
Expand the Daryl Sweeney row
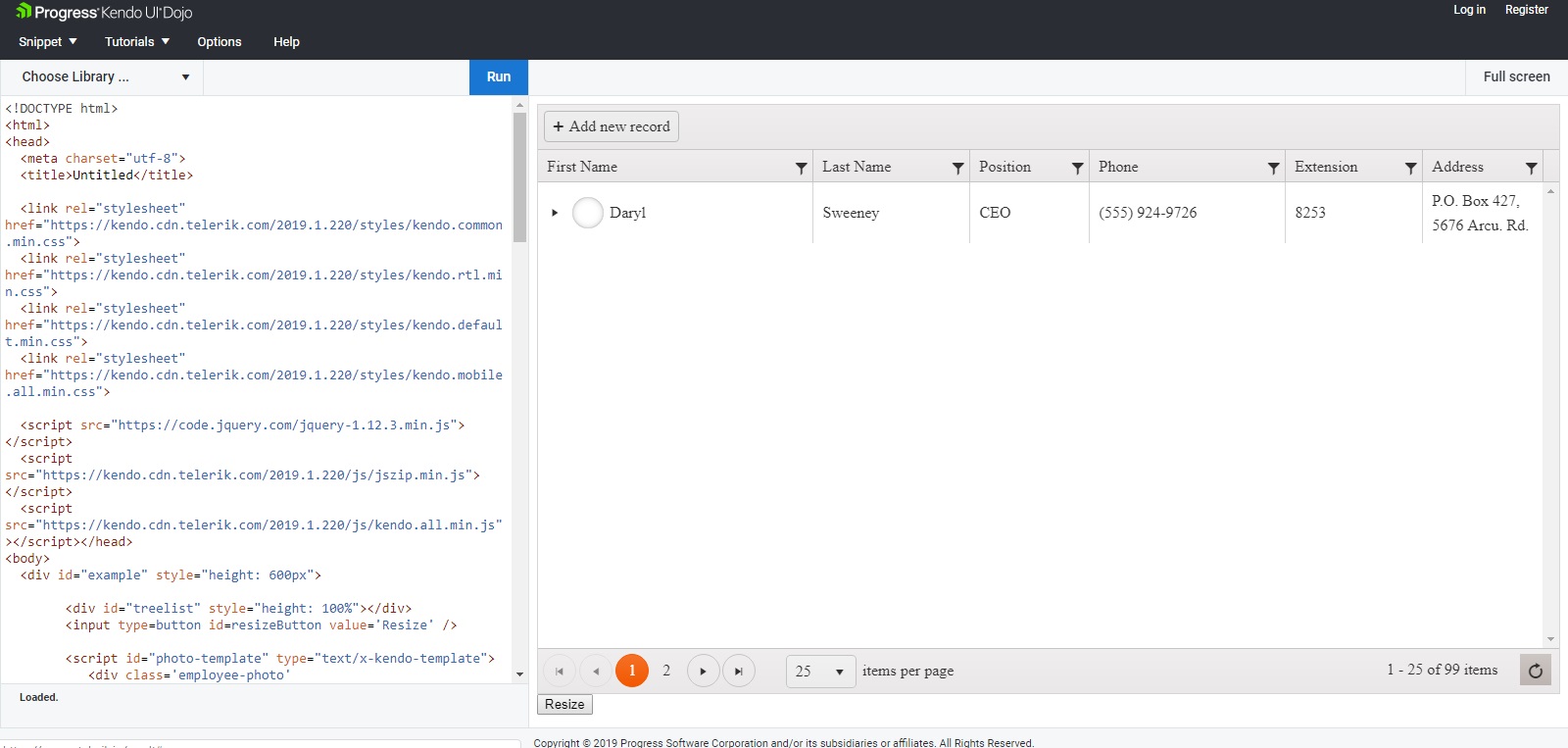tap(555, 213)
